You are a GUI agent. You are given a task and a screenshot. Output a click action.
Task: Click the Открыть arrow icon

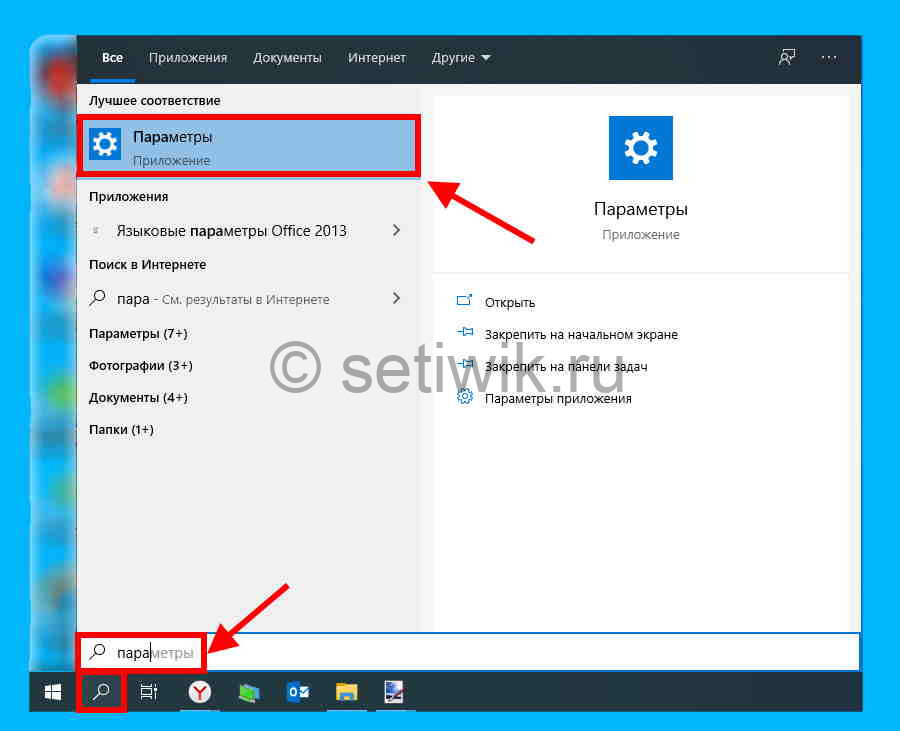coord(464,301)
